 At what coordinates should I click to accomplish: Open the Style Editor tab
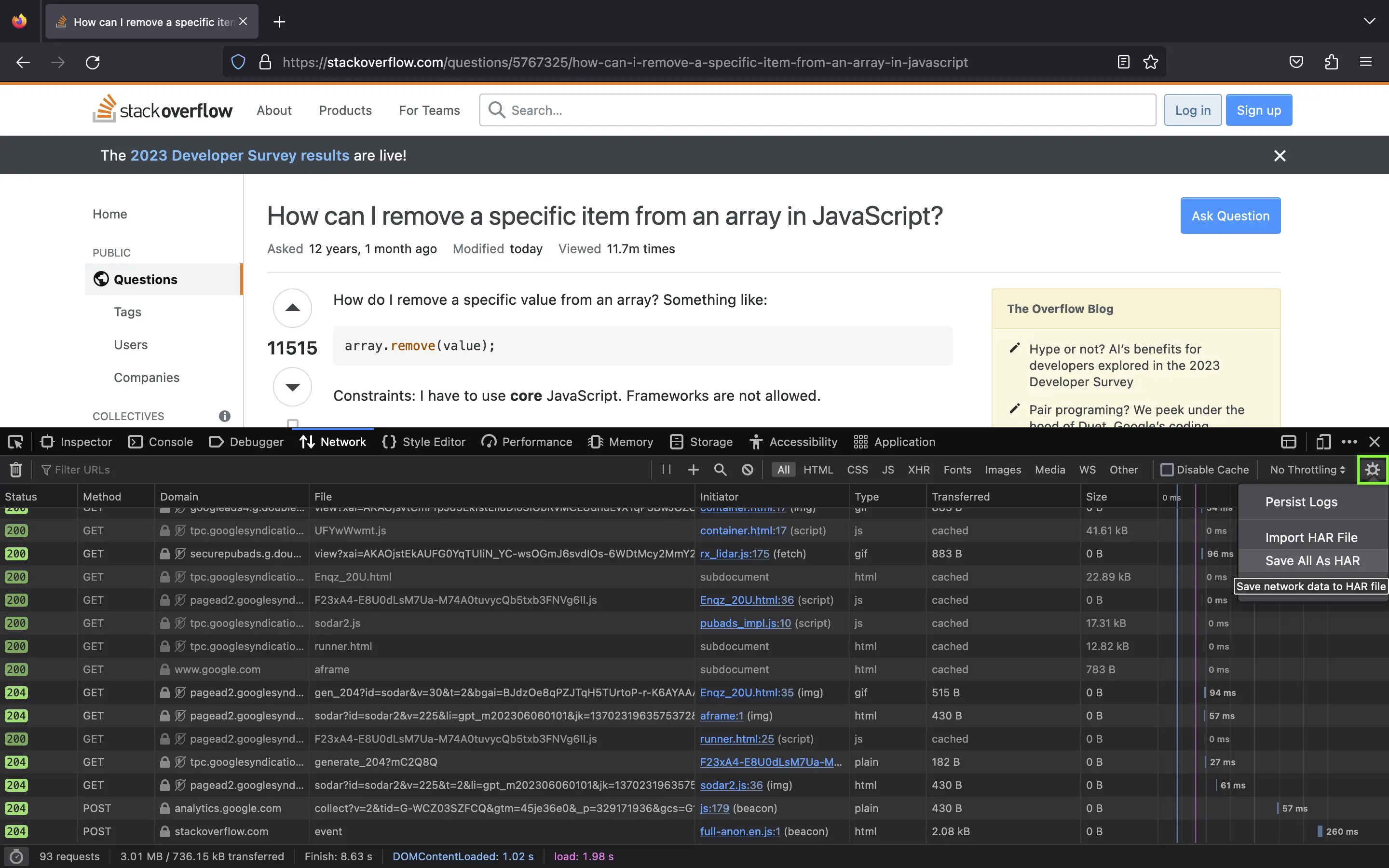(x=423, y=442)
